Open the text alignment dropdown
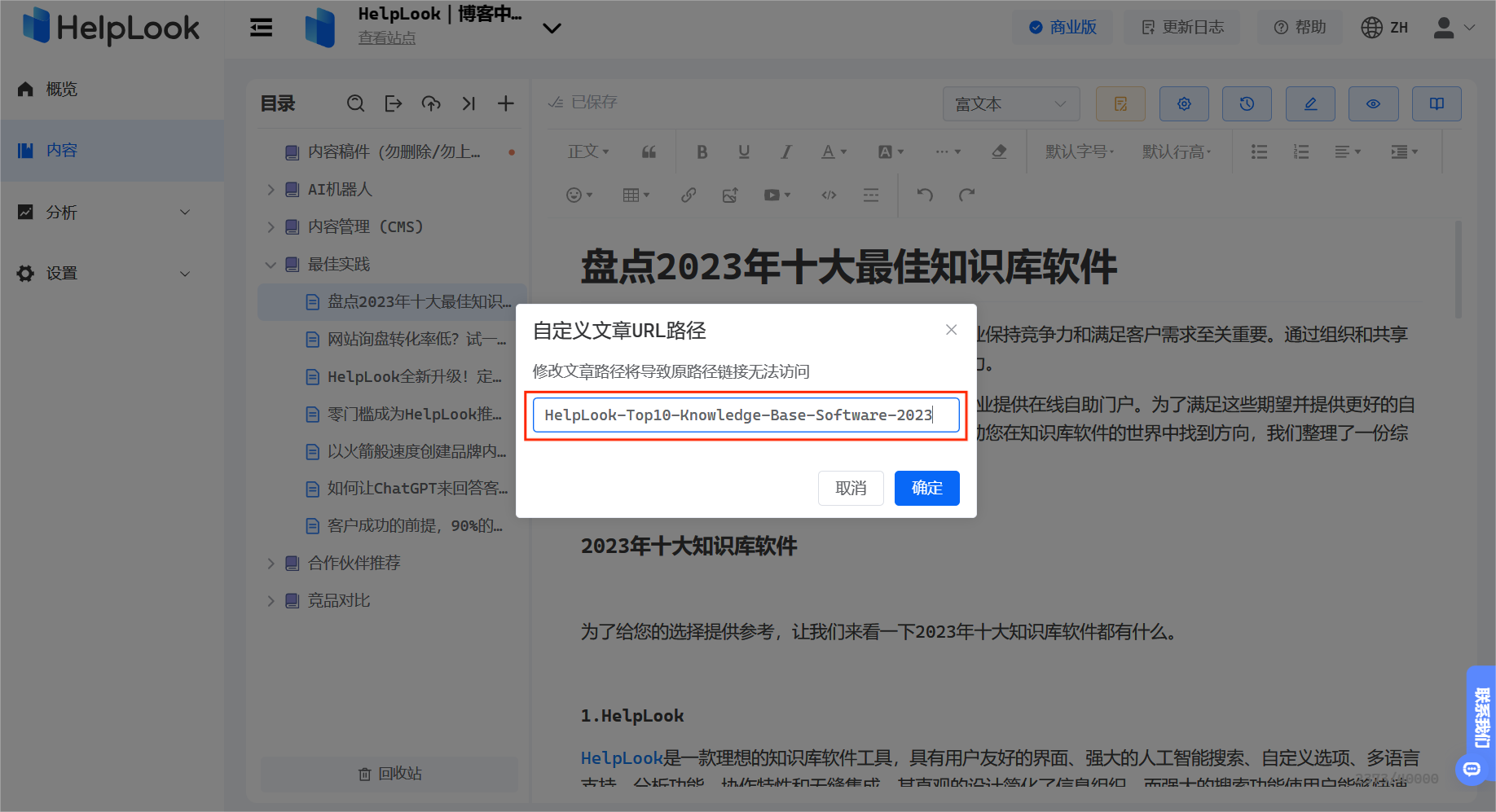Screen dimensions: 1496x812 pyautogui.click(x=1348, y=151)
